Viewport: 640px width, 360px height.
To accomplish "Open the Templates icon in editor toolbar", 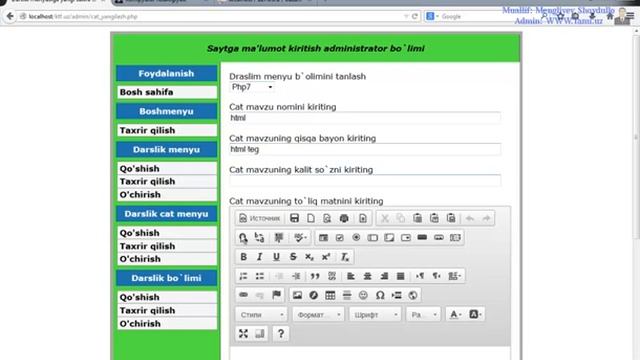I will [x=362, y=218].
